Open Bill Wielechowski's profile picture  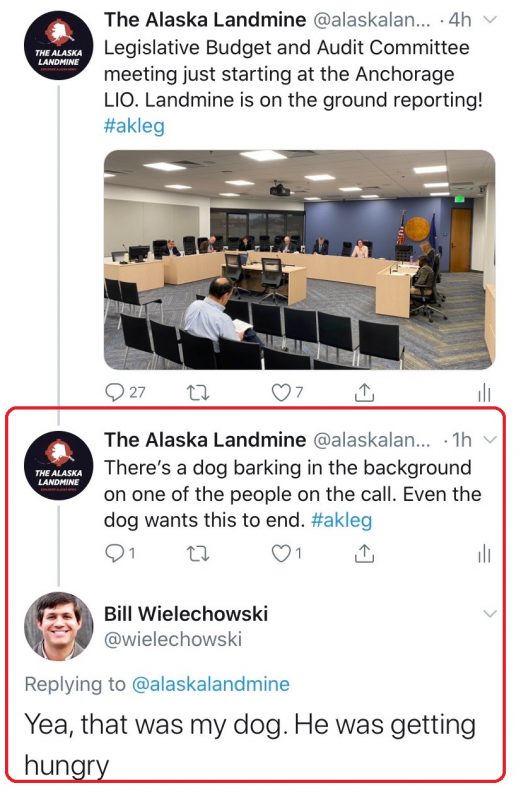(x=59, y=626)
